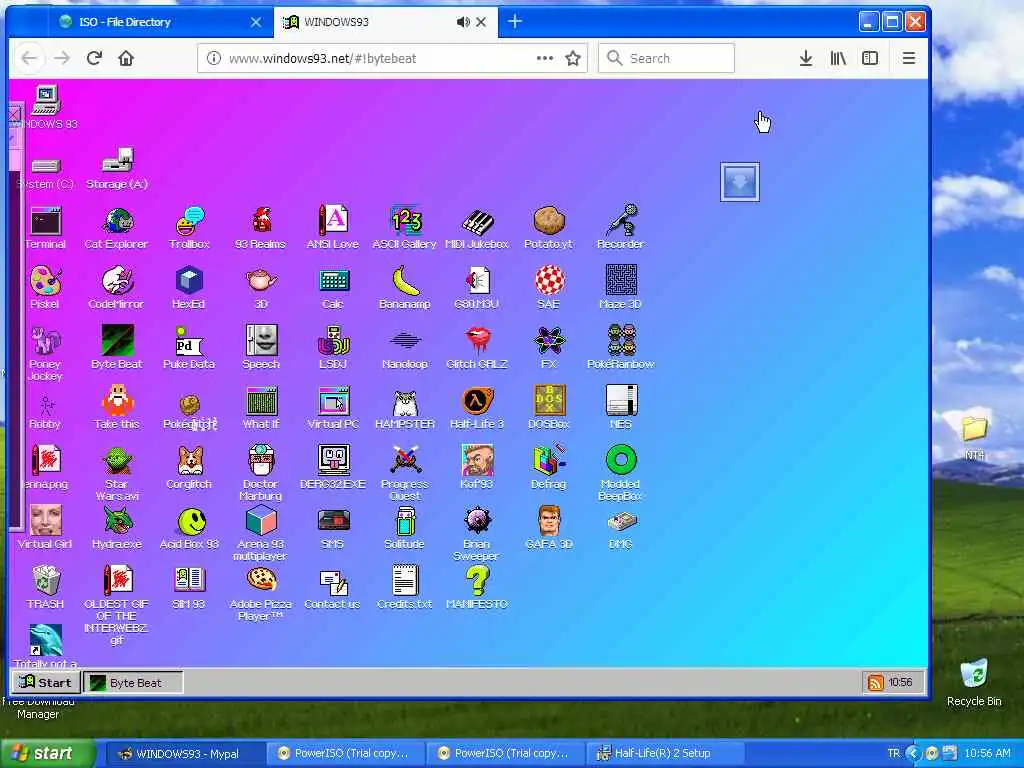1024x768 pixels.
Task: Show browser downloads
Action: 806,58
